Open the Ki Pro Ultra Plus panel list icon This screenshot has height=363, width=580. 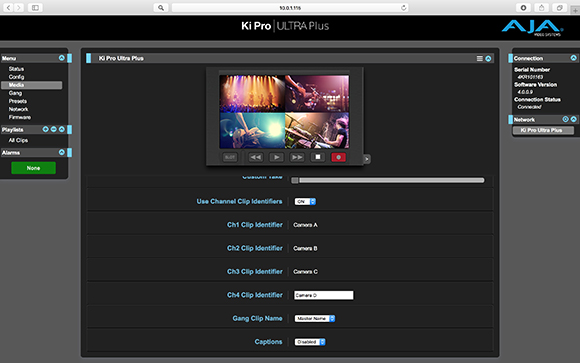click(480, 58)
